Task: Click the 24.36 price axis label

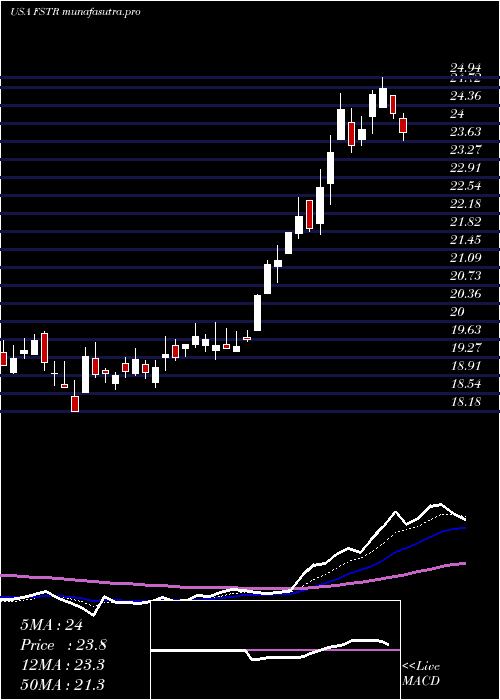Action: coord(466,96)
